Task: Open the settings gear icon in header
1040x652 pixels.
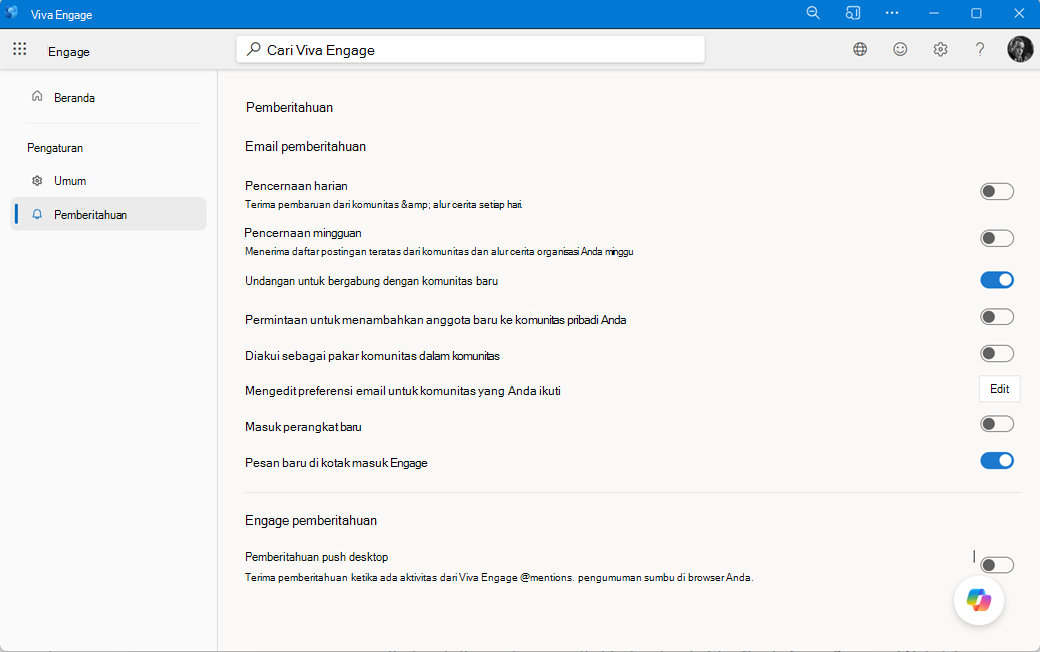Action: pos(941,49)
